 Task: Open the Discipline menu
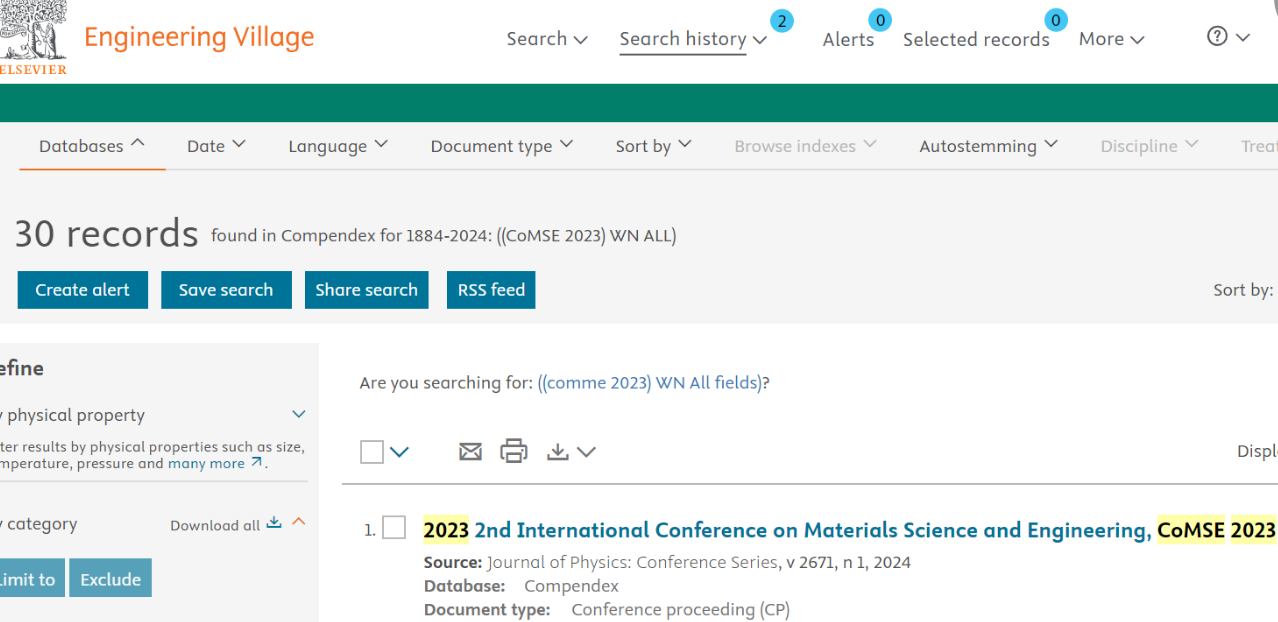1149,146
